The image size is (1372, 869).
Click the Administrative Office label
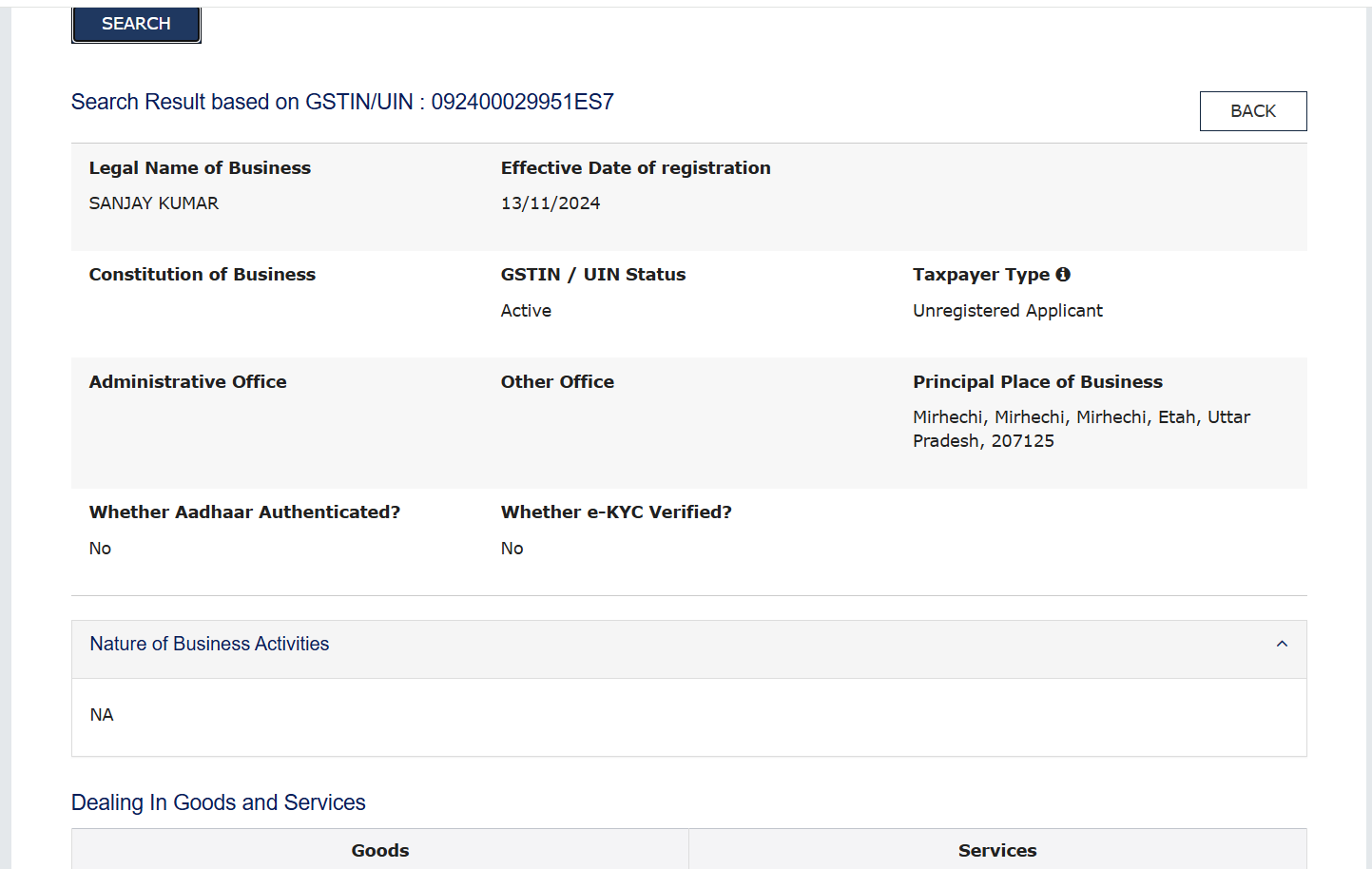click(x=187, y=382)
